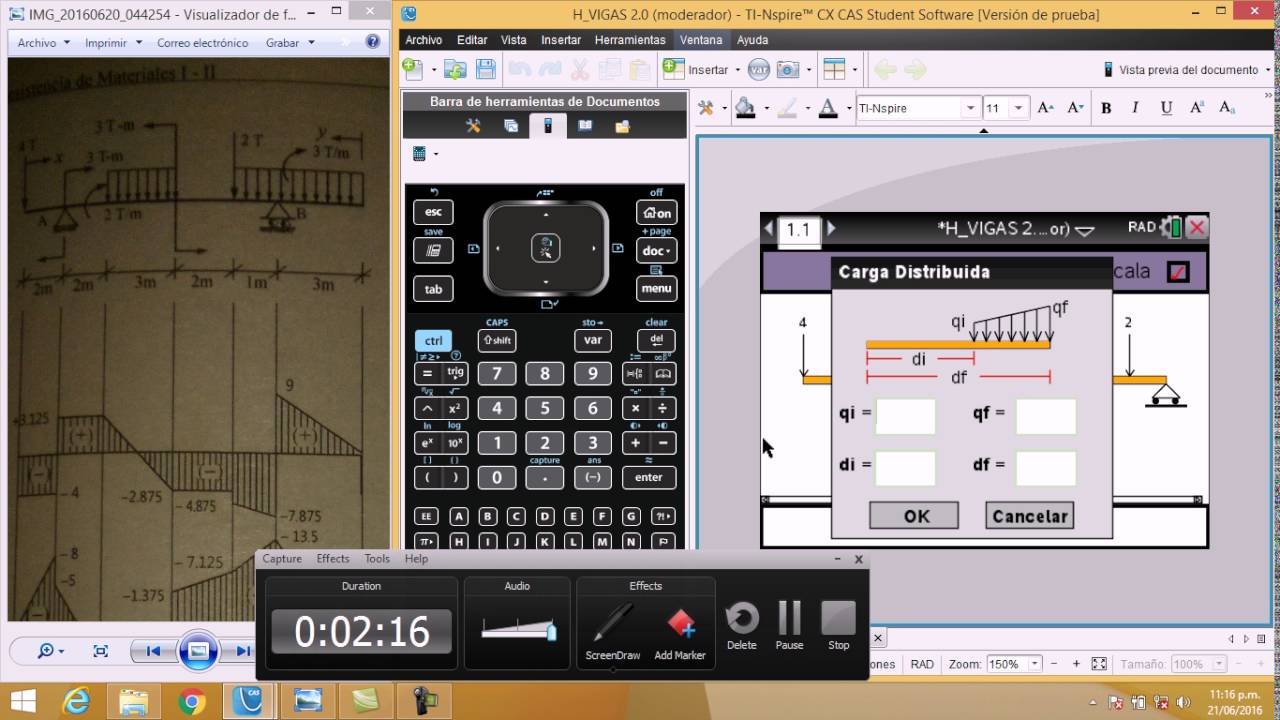Open the Editar menu
The height and width of the screenshot is (720, 1280).
[472, 40]
